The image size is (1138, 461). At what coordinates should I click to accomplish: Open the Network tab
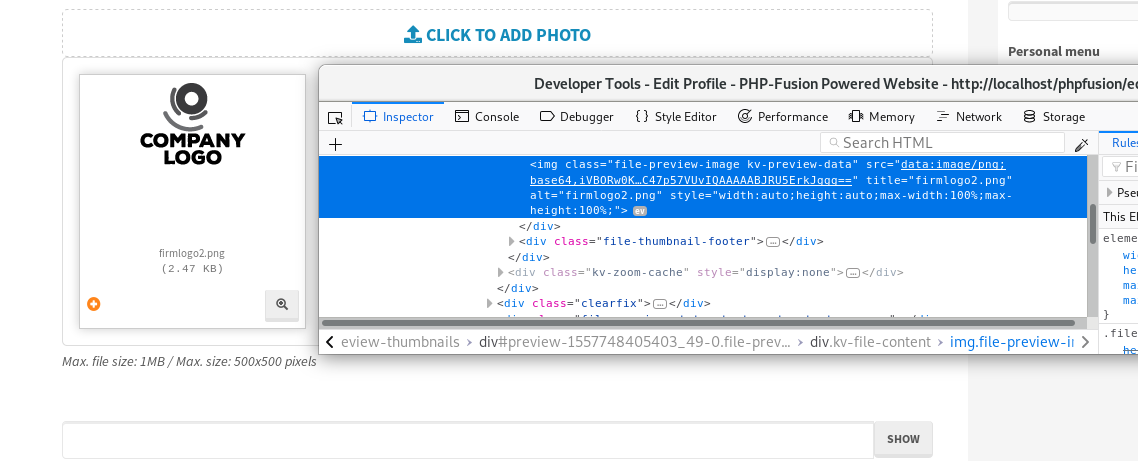tap(969, 117)
